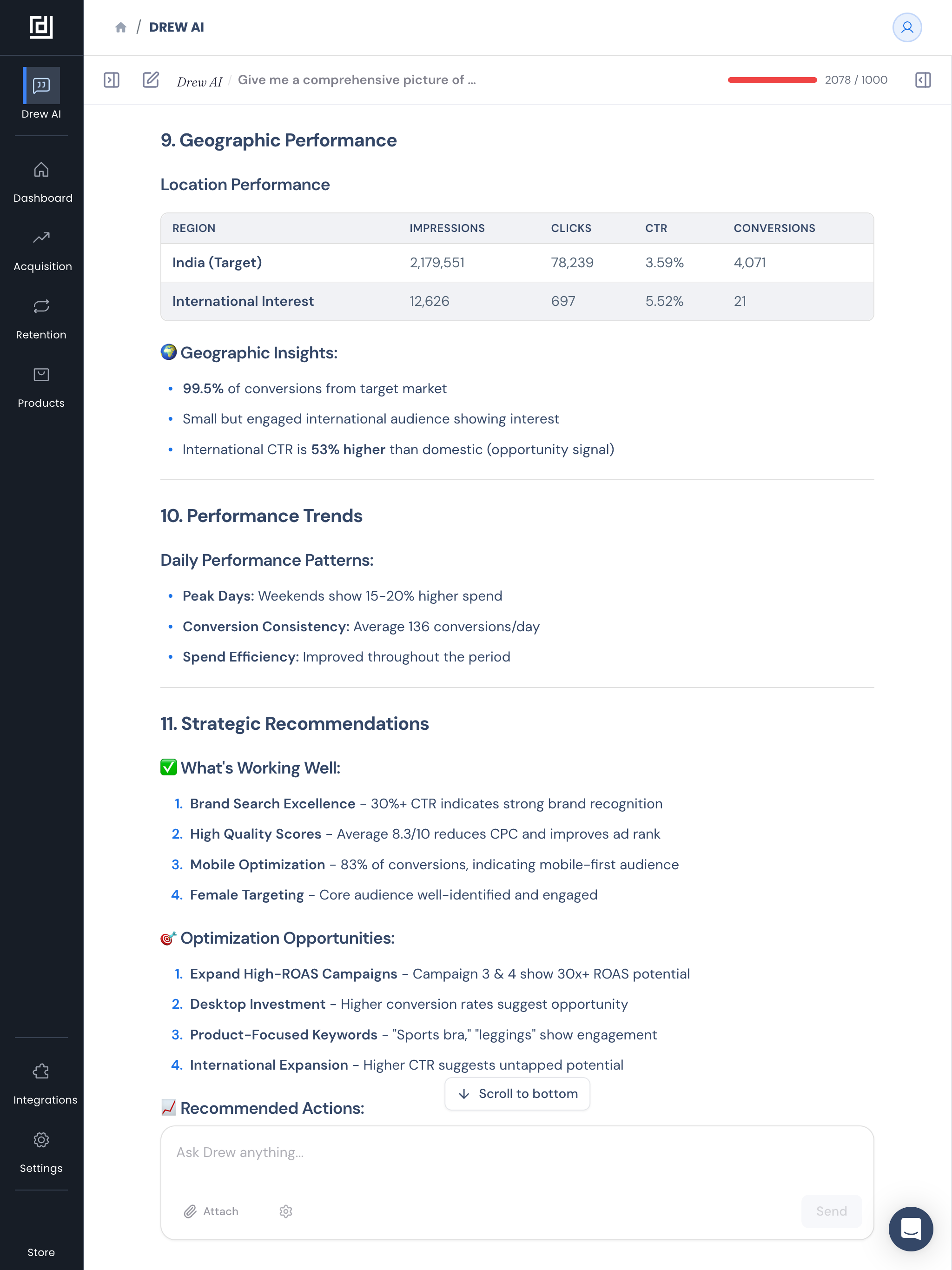Click the red usage progress bar
The width and height of the screenshot is (952, 1270).
tap(772, 80)
